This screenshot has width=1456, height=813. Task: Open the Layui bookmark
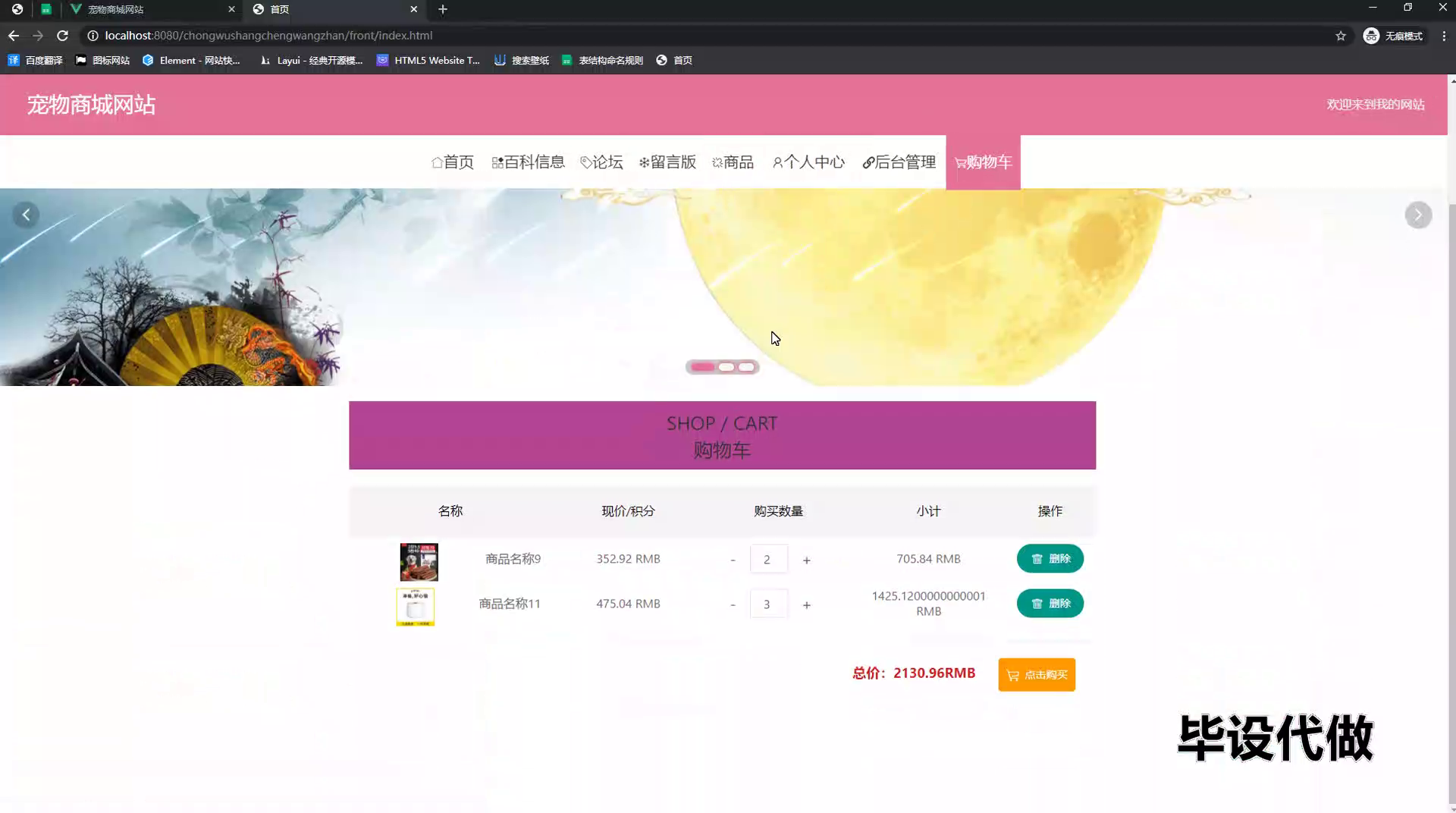tap(312, 61)
